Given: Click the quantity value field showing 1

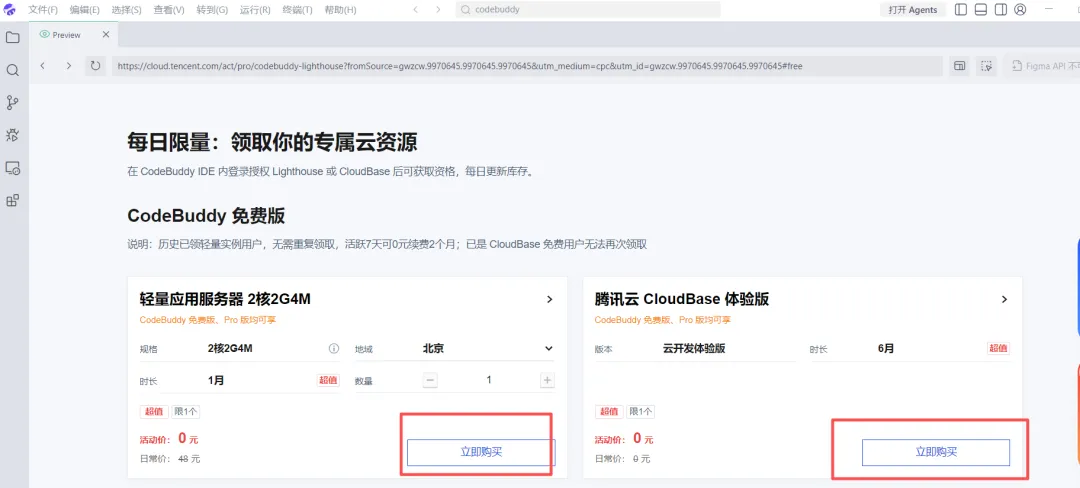Looking at the screenshot, I should tap(489, 380).
